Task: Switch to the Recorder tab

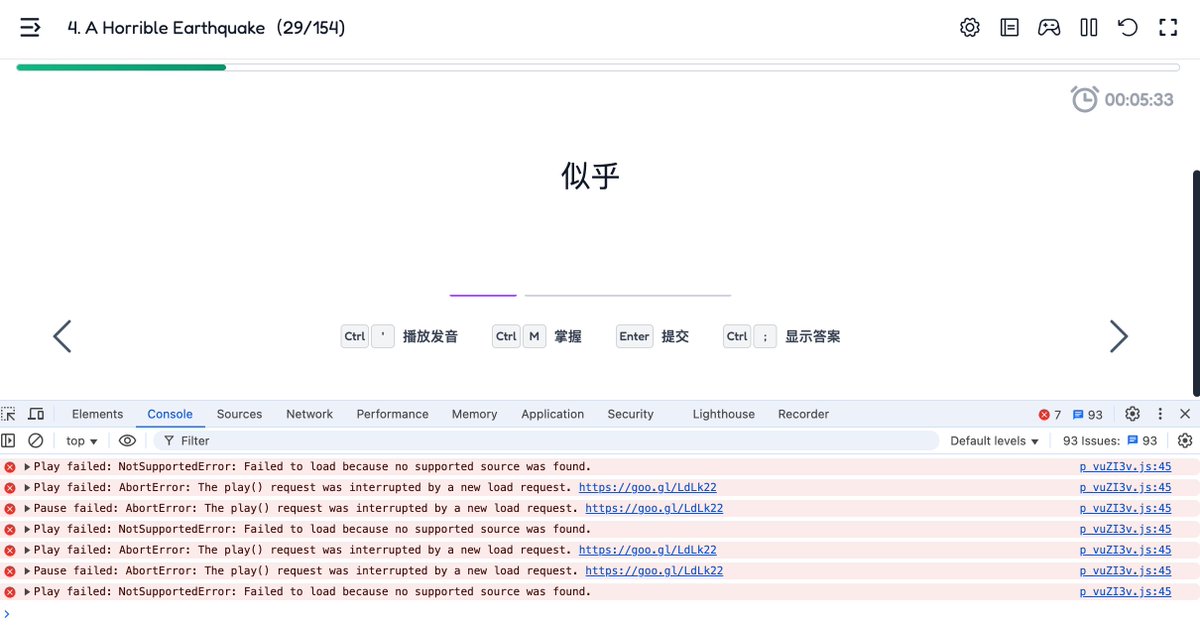Action: click(803, 414)
